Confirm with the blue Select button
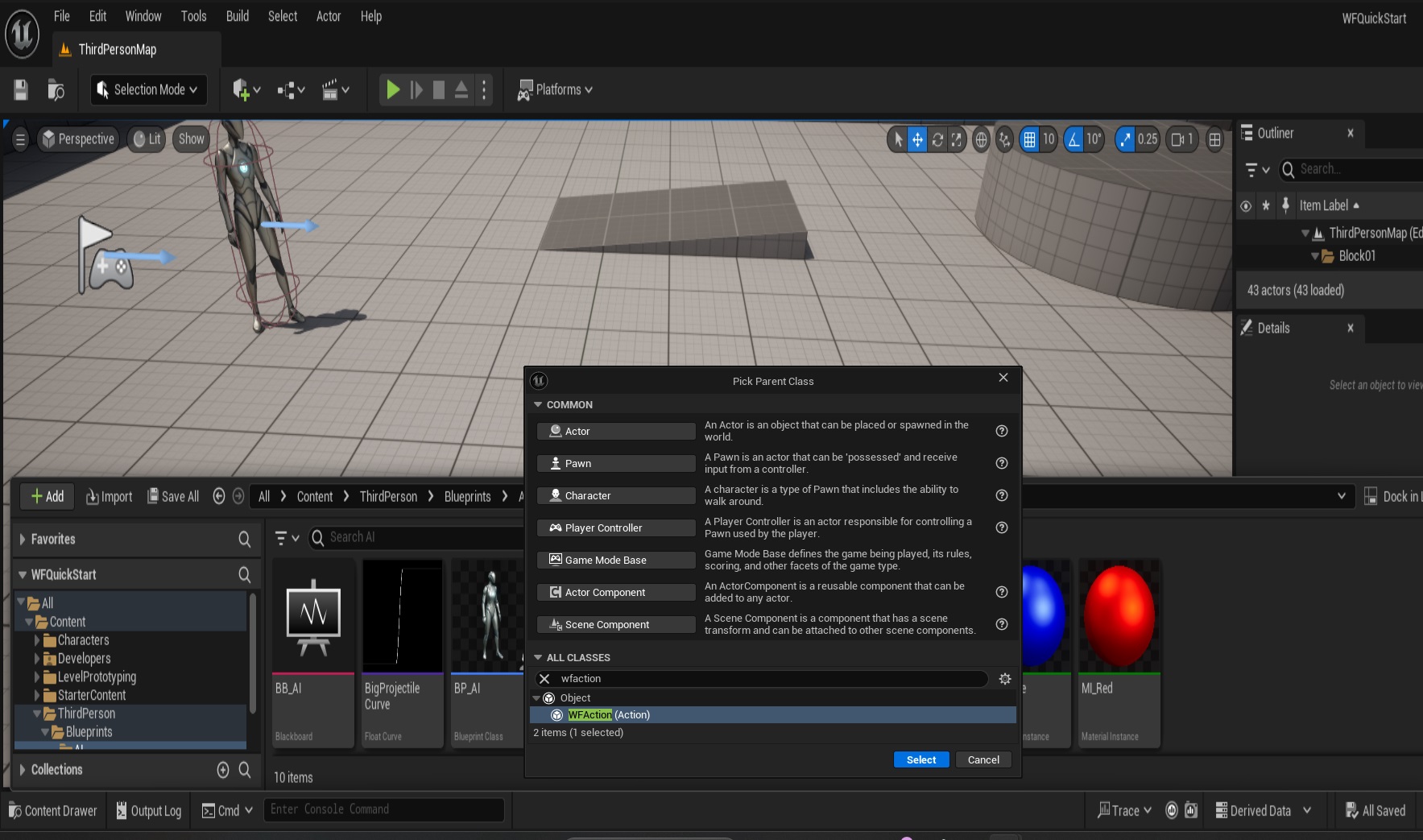This screenshot has height=840, width=1423. [x=921, y=759]
